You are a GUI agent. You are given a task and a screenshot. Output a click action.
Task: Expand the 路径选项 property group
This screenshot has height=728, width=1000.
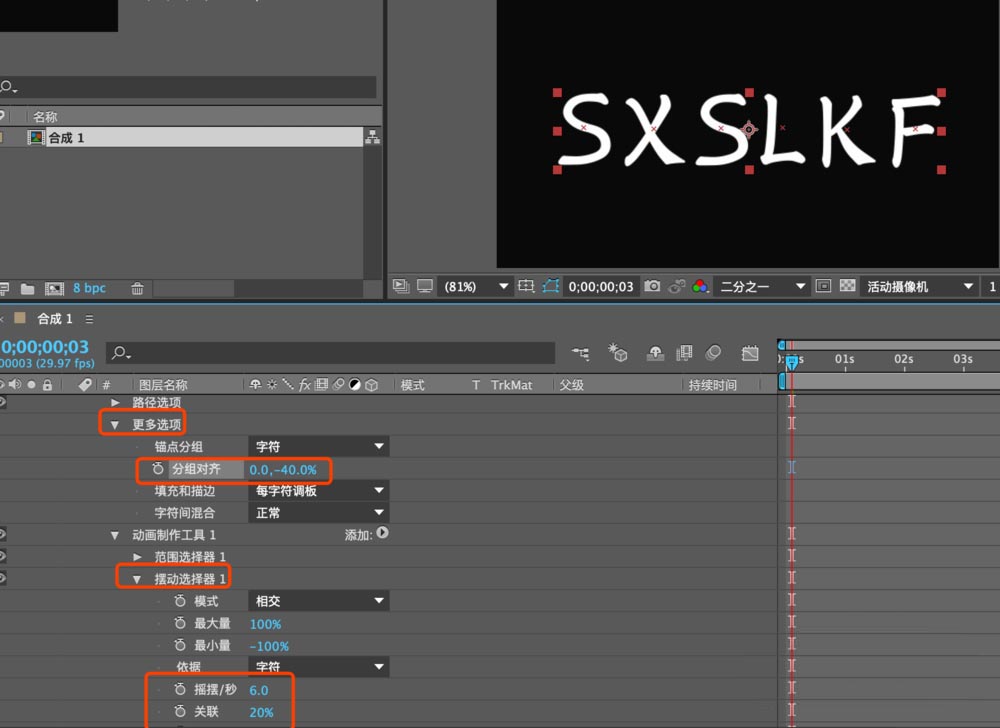pyautogui.click(x=115, y=402)
